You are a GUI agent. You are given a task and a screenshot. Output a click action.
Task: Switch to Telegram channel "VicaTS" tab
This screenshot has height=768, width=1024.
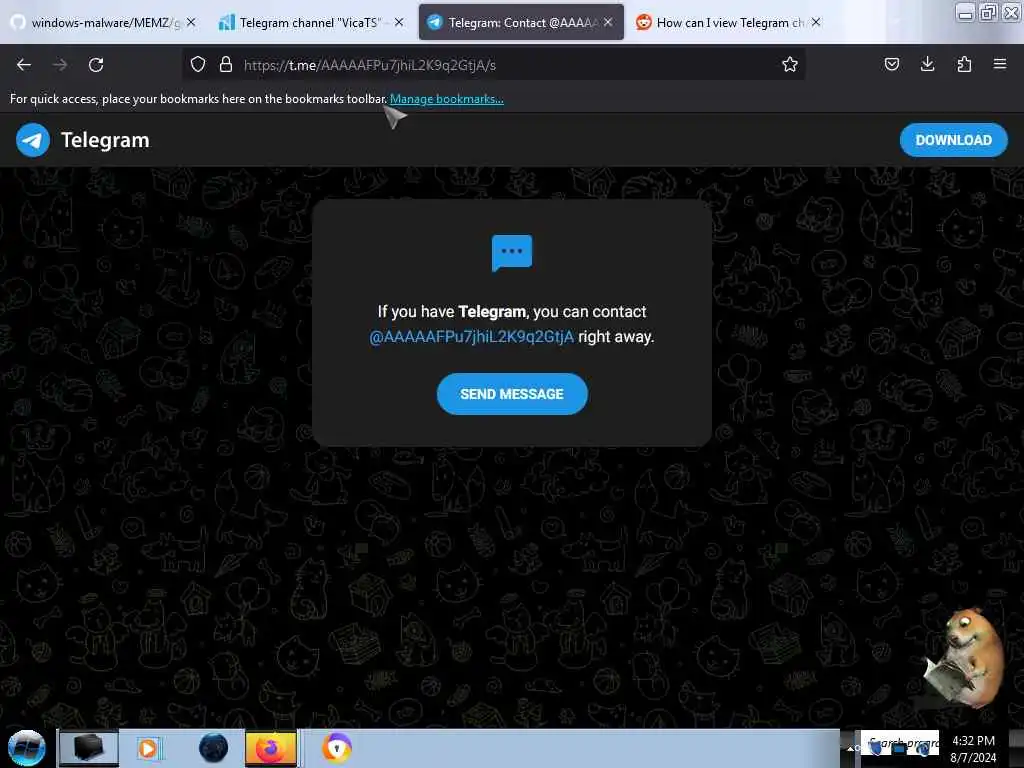pyautogui.click(x=310, y=23)
